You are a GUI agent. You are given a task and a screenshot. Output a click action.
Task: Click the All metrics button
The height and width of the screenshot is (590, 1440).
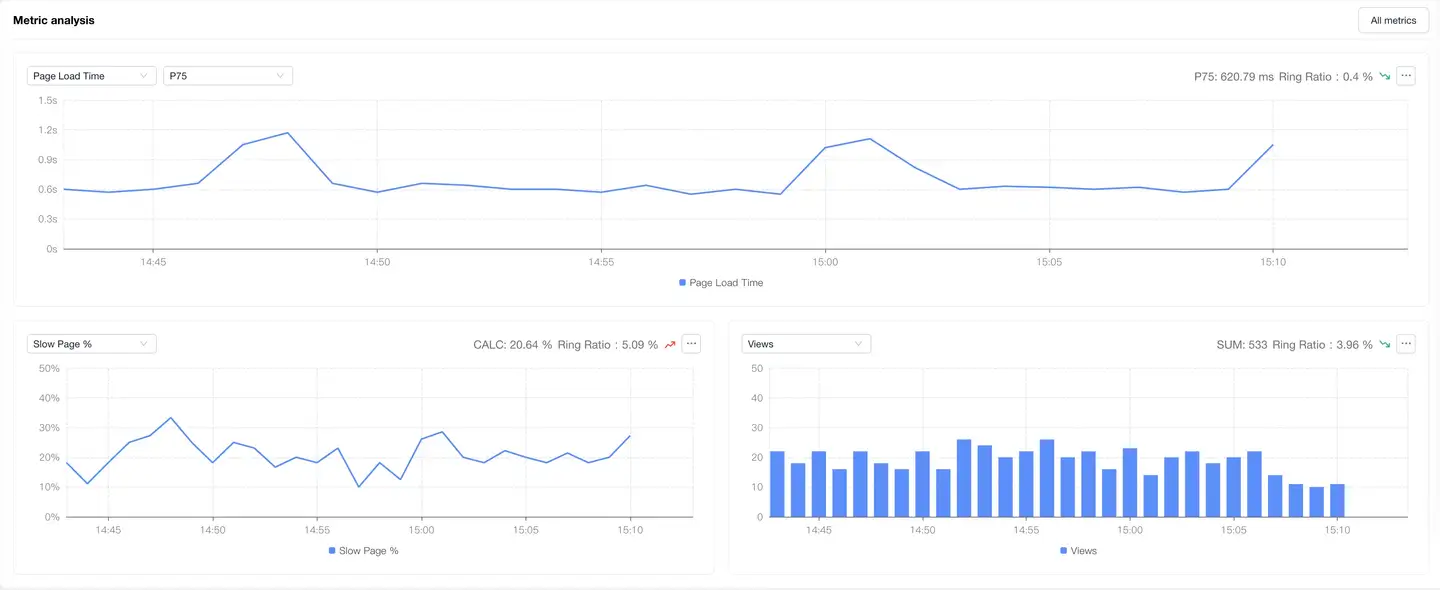pos(1393,20)
